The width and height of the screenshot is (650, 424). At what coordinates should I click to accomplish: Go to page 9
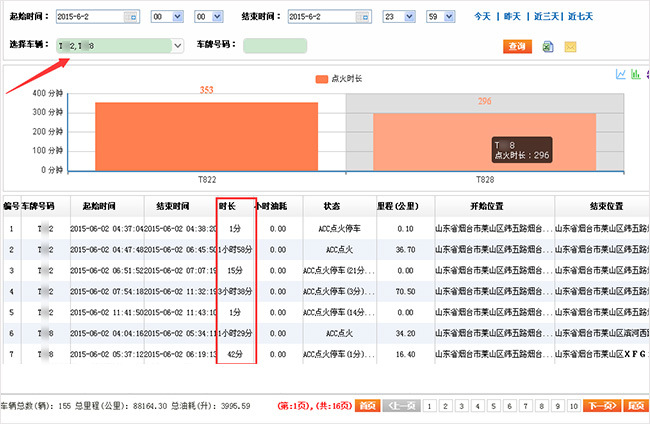[558, 406]
